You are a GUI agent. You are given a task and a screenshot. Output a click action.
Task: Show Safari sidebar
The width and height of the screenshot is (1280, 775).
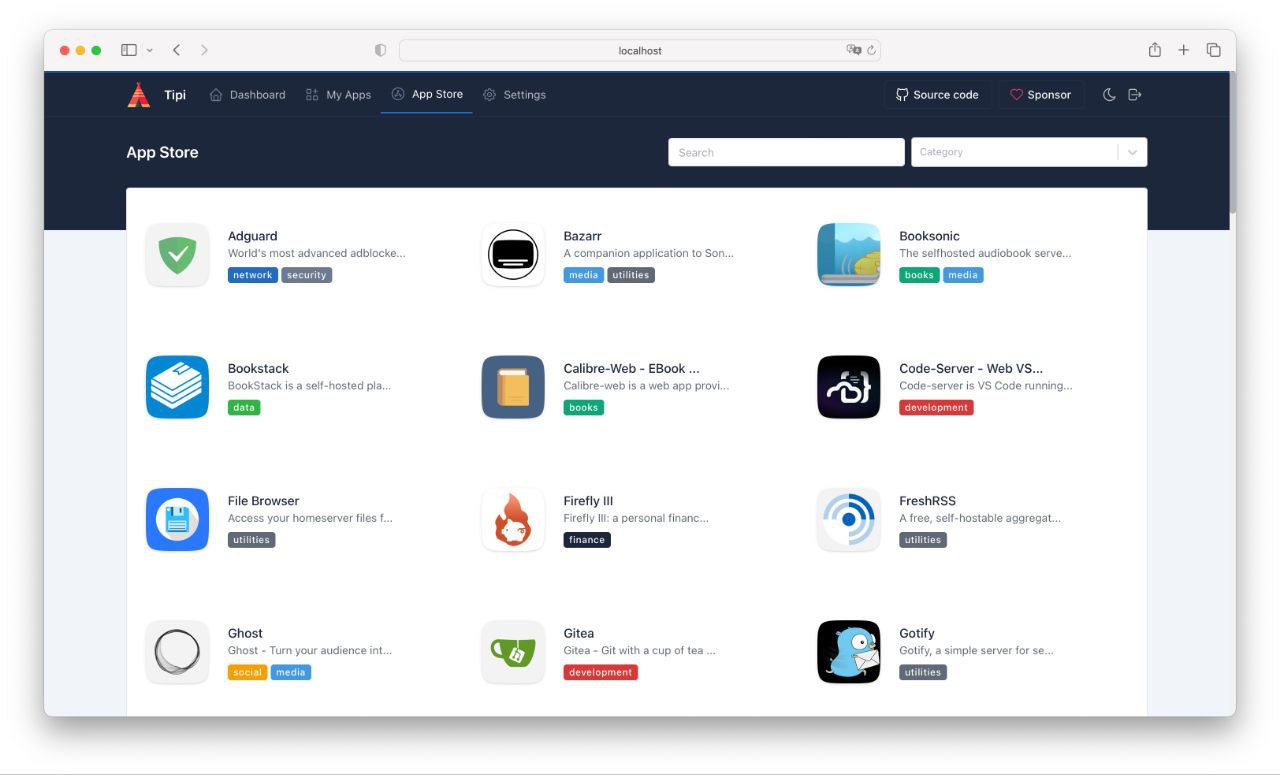tap(129, 50)
